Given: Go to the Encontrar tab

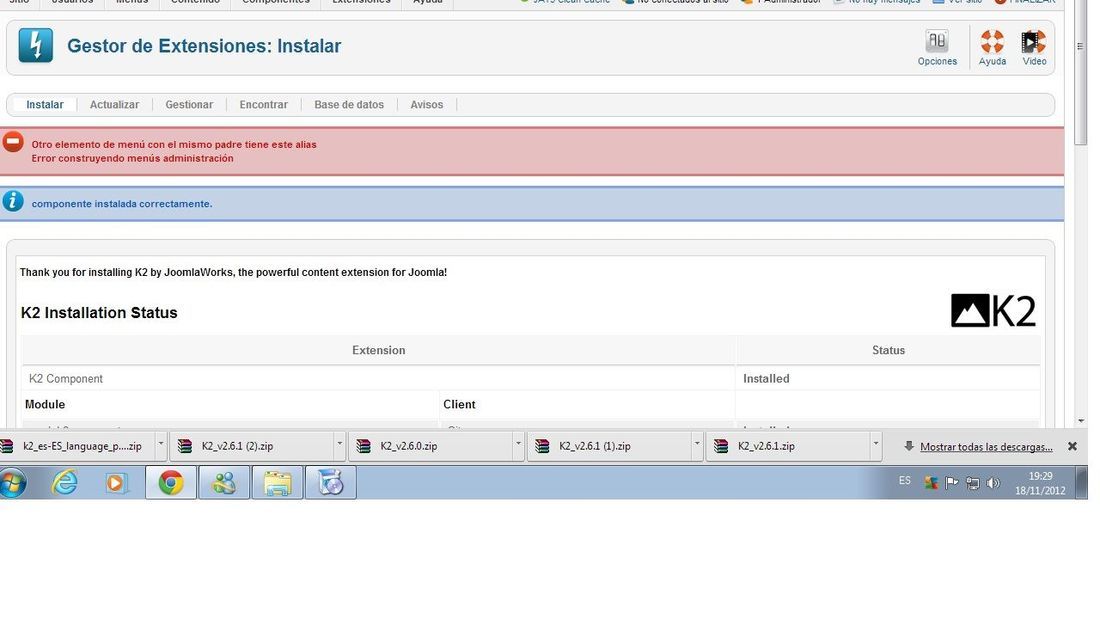Looking at the screenshot, I should click(x=264, y=105).
